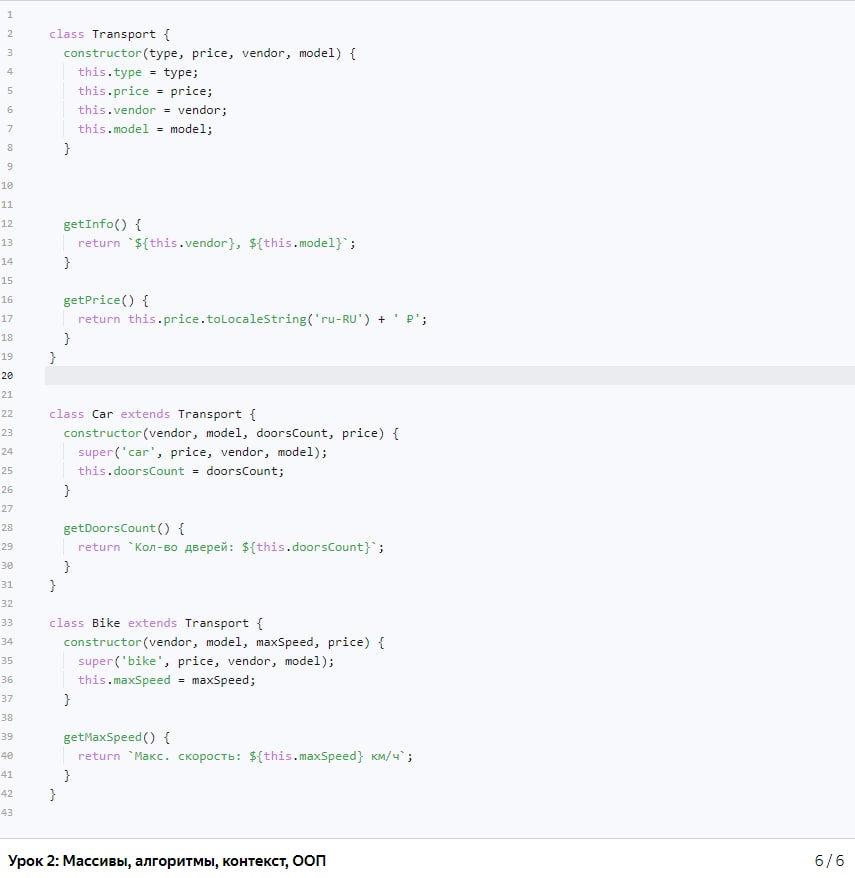
Task: Click the super('bike', price, vendor, model) line
Action: 206,661
